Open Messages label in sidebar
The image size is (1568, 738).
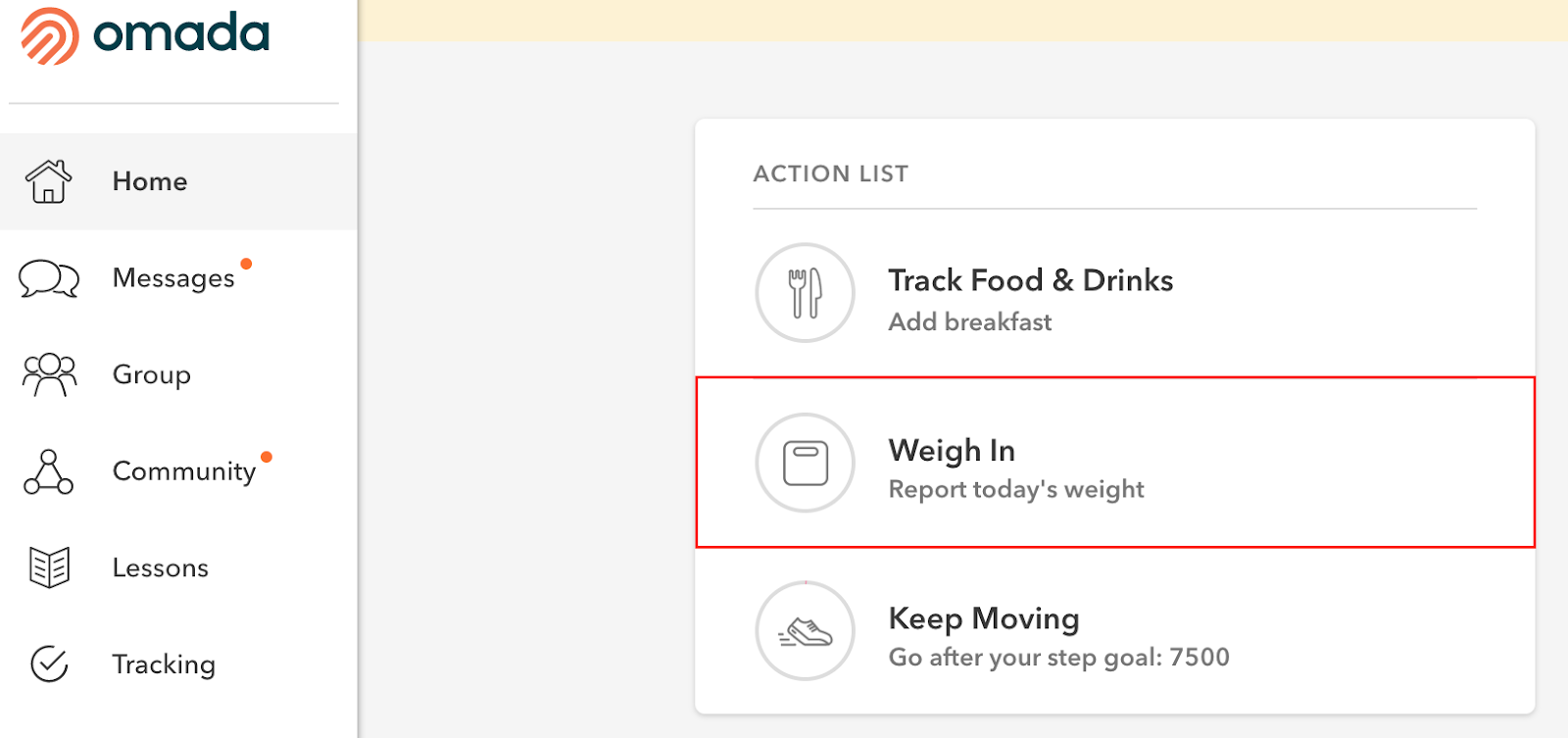173,278
